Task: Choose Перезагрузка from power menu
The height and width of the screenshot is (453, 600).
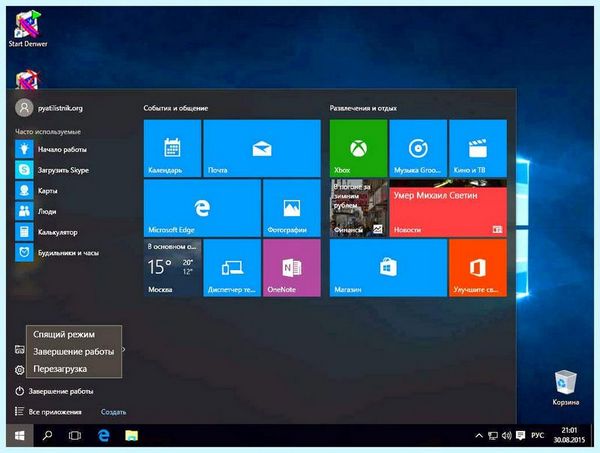Action: (74, 369)
